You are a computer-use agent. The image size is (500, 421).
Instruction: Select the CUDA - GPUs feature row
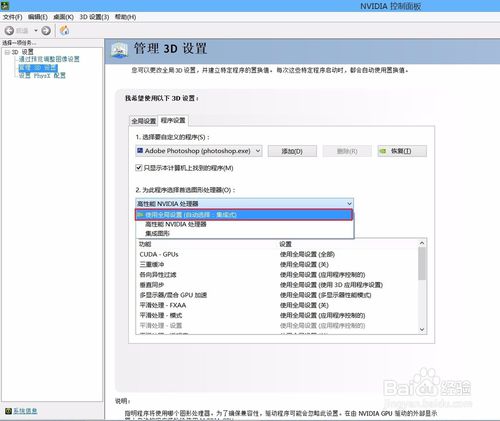click(277, 255)
